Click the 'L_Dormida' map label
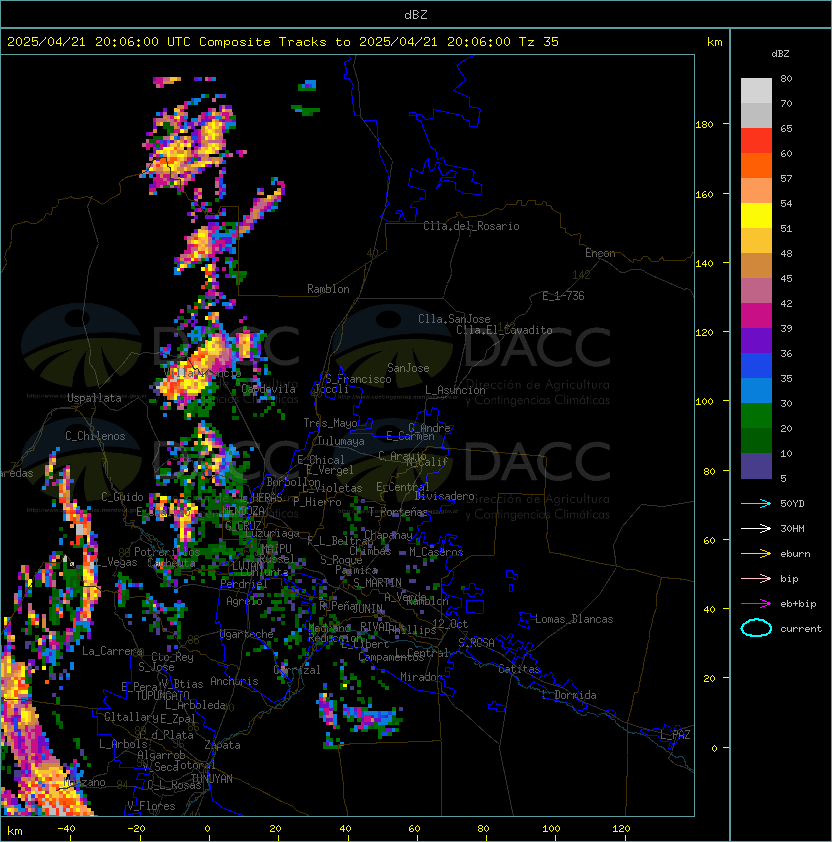 click(569, 695)
